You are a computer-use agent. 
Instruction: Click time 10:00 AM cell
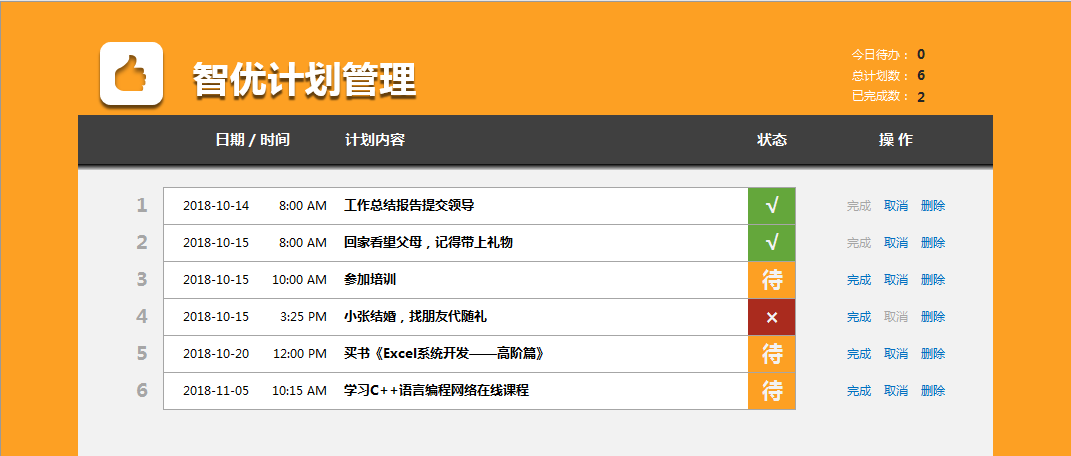tap(299, 280)
